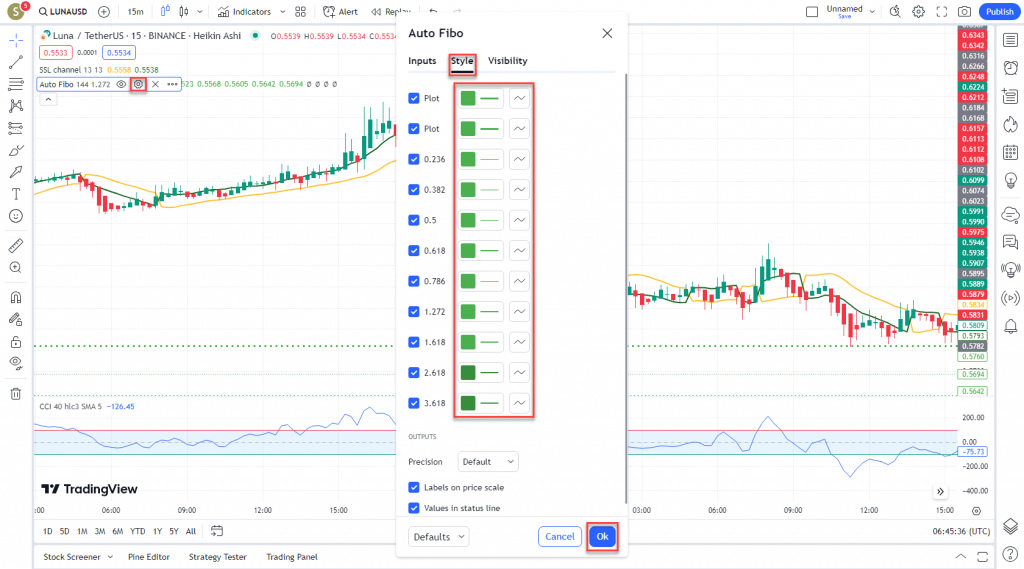This screenshot has width=1024, height=569.
Task: Open the Trading Panel tab
Action: pos(292,557)
